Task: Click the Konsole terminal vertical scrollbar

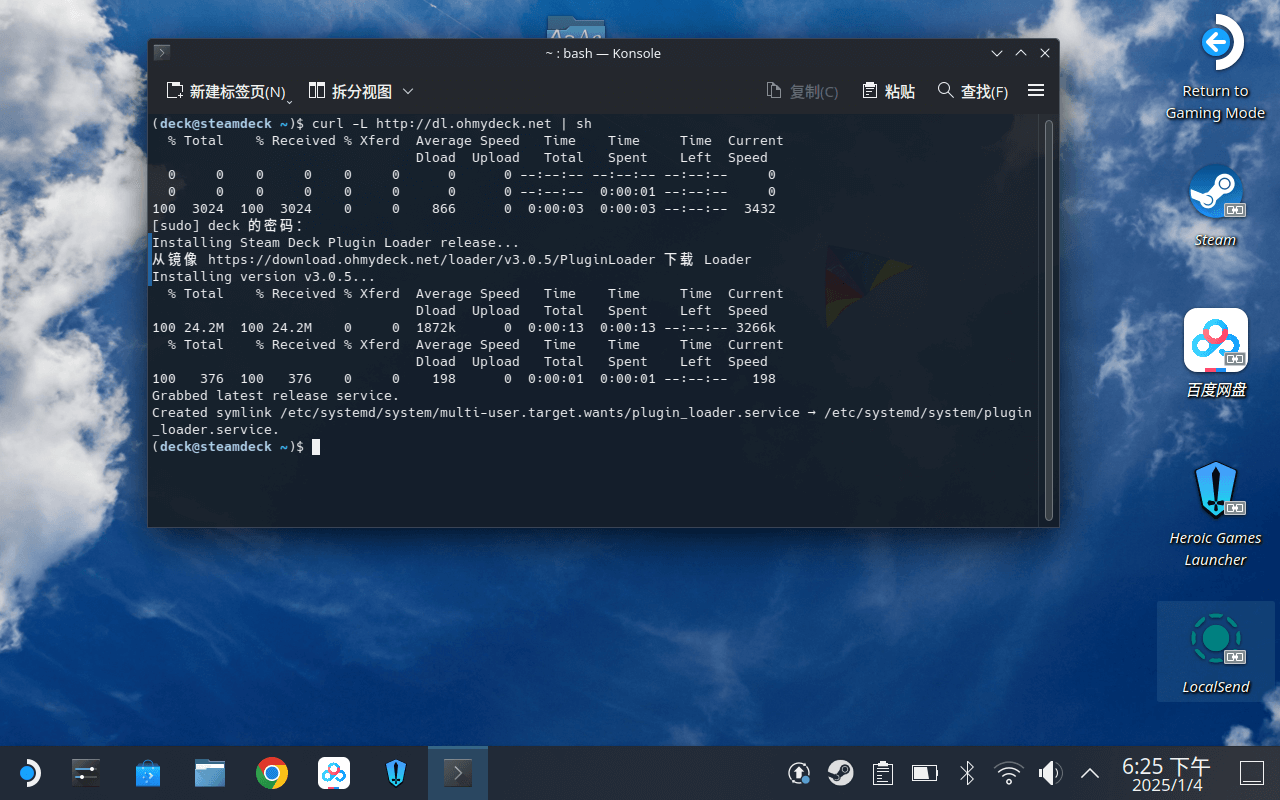Action: 1049,320
